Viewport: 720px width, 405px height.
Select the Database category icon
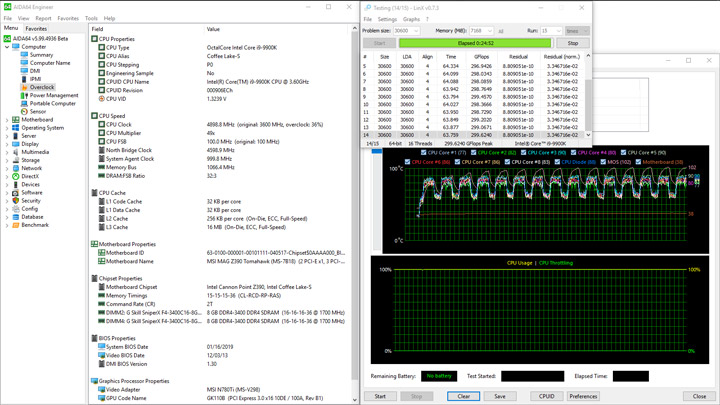[16, 217]
